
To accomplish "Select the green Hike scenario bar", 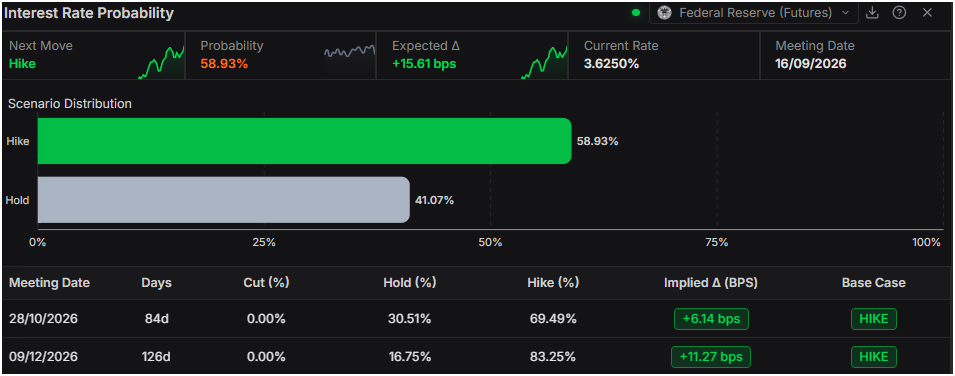I will [x=305, y=141].
